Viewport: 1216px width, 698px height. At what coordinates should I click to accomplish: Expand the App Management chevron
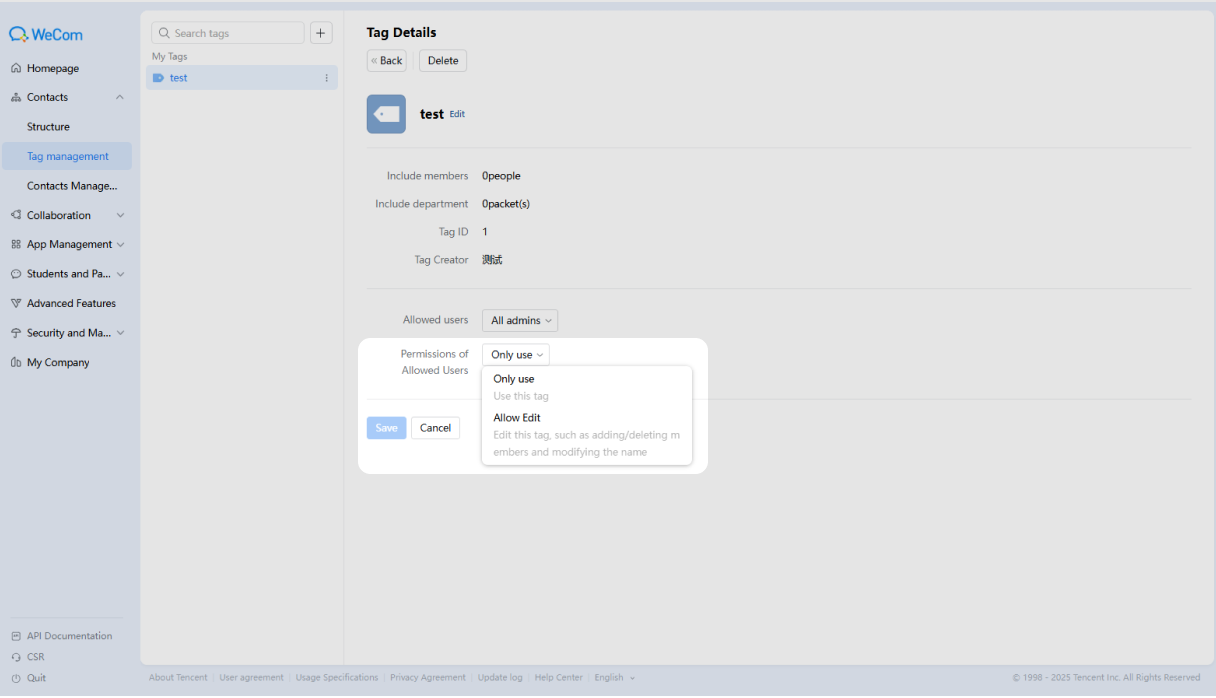pyautogui.click(x=120, y=245)
